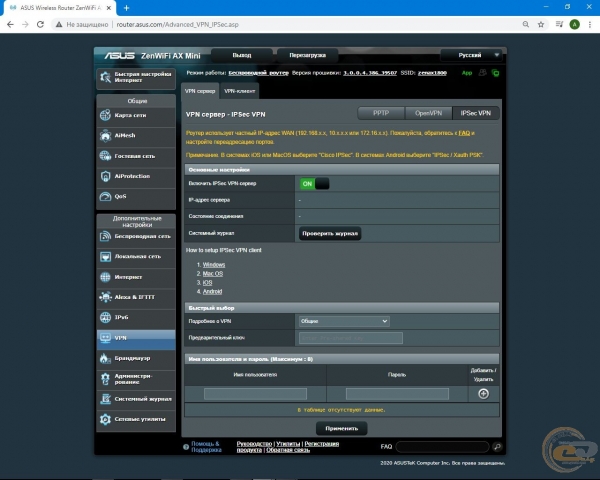Toggle the IPSec VPN server ON switch

click(x=314, y=184)
